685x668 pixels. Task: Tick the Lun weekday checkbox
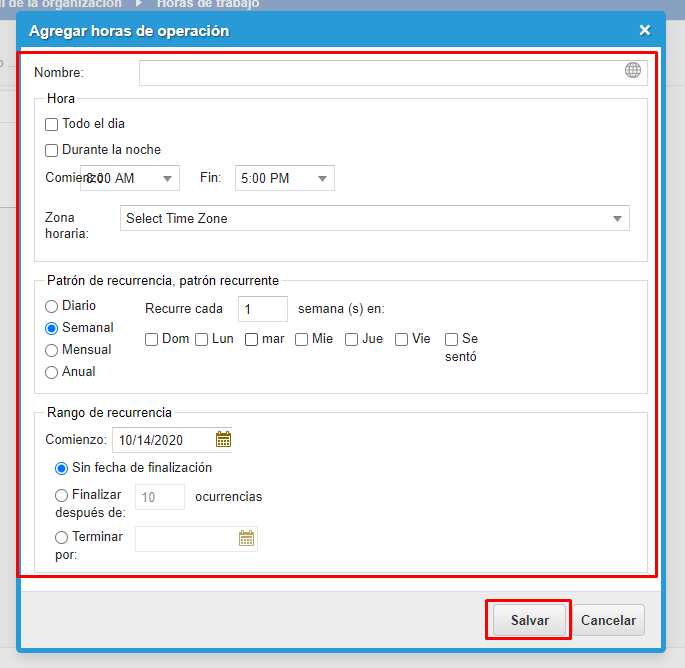[x=202, y=339]
